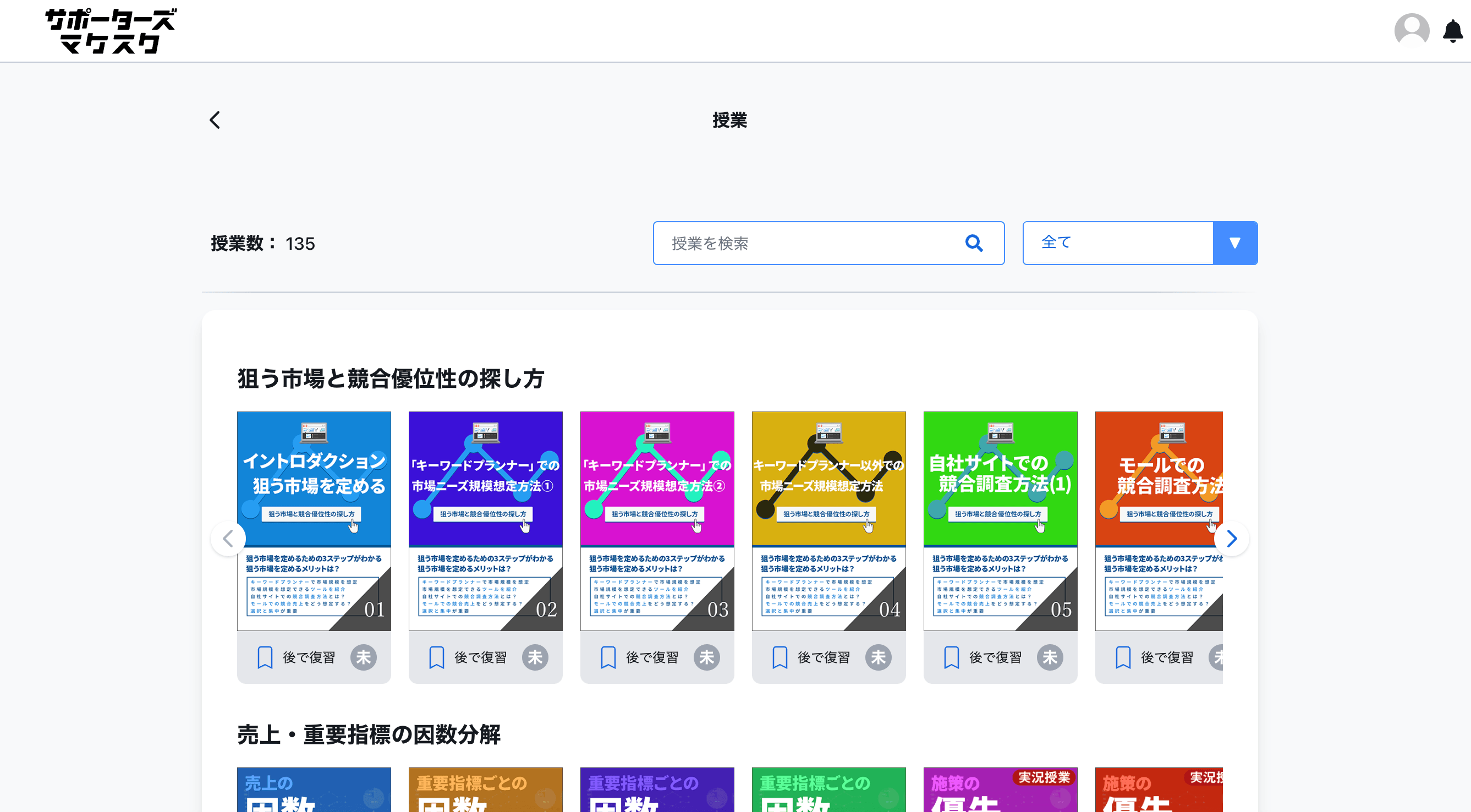Click the back arrow beside 授業
This screenshot has height=812, width=1471.
tap(215, 120)
